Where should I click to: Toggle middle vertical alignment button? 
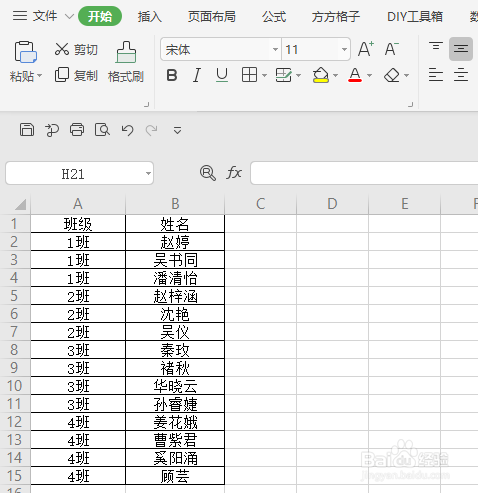pyautogui.click(x=461, y=49)
